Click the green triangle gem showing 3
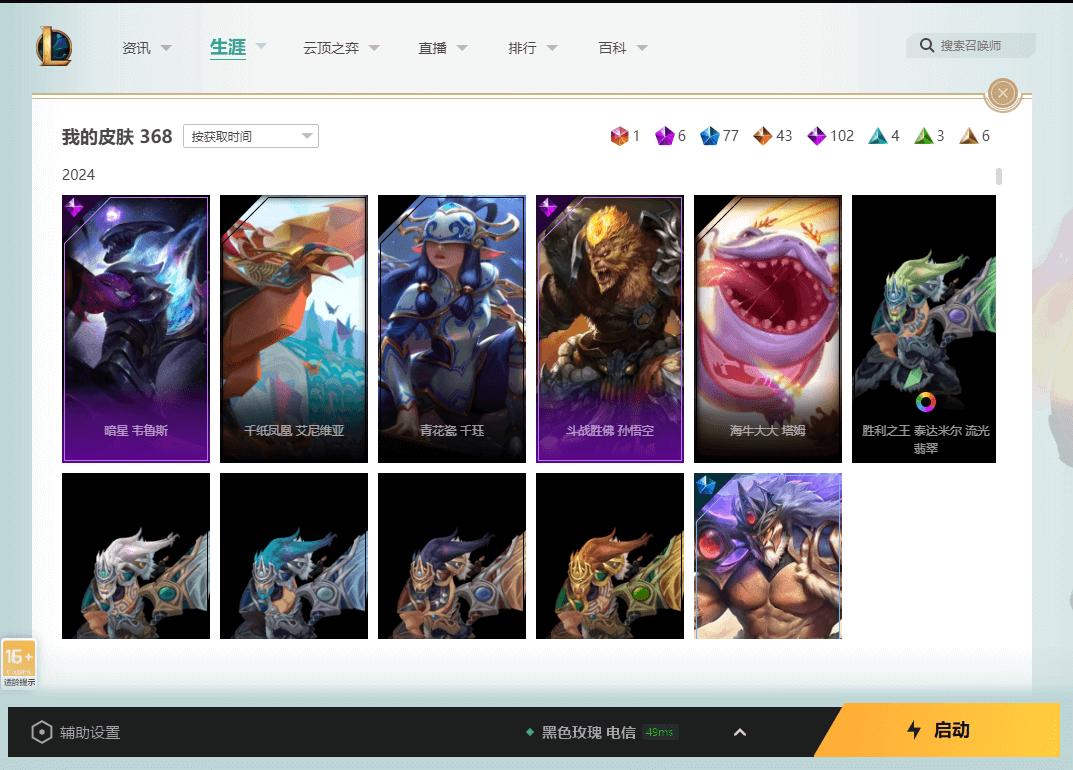Screen dimensions: 1073x770 924,136
